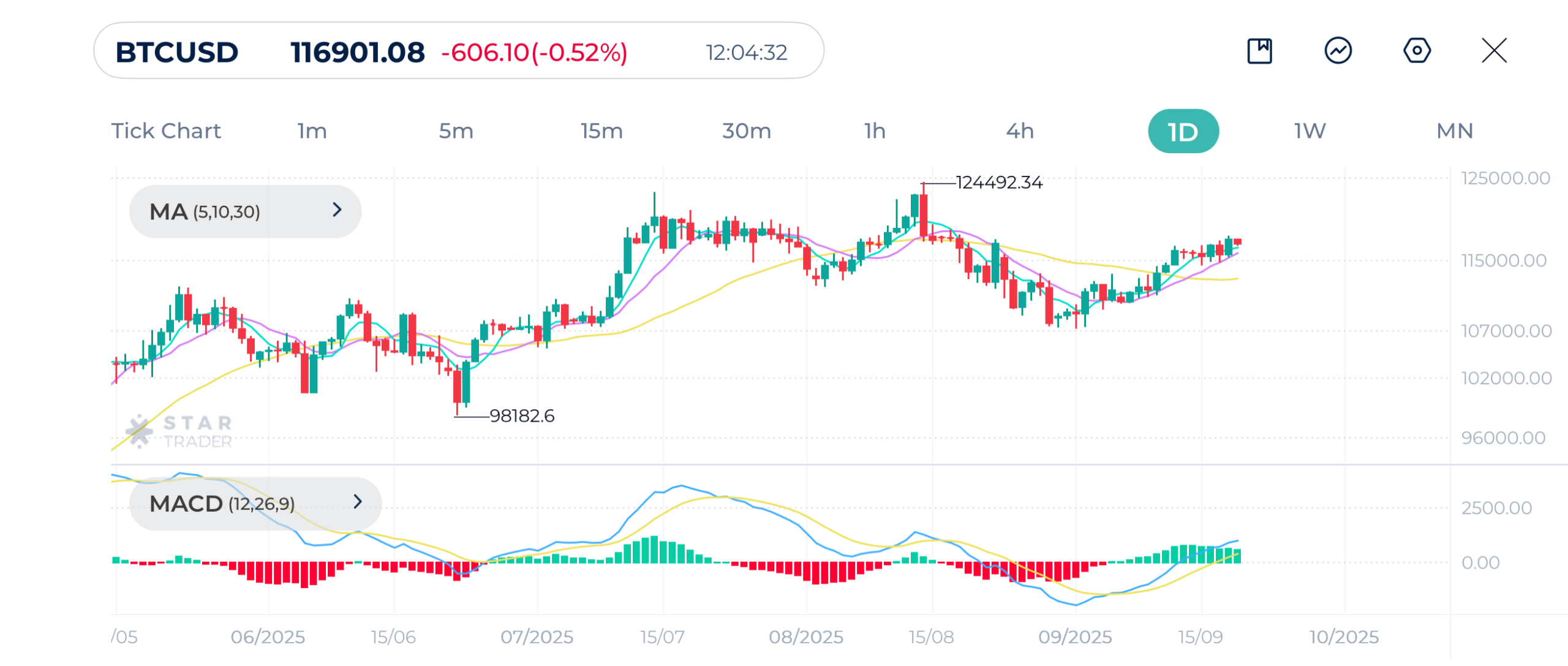Screen dimensions: 1568x666
Task: Select the 1m timeframe
Action: pyautogui.click(x=311, y=131)
